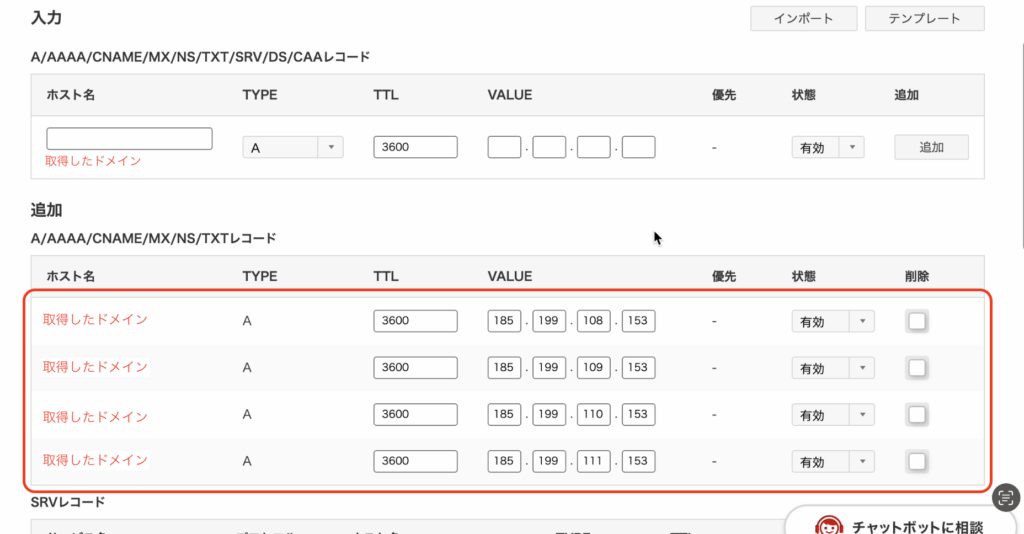Click the TTL field in the input row
1024x534 pixels.
pyautogui.click(x=415, y=147)
